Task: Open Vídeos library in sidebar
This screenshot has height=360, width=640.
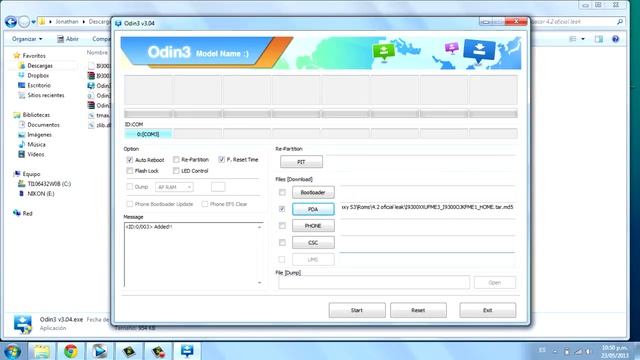Action: [x=36, y=154]
